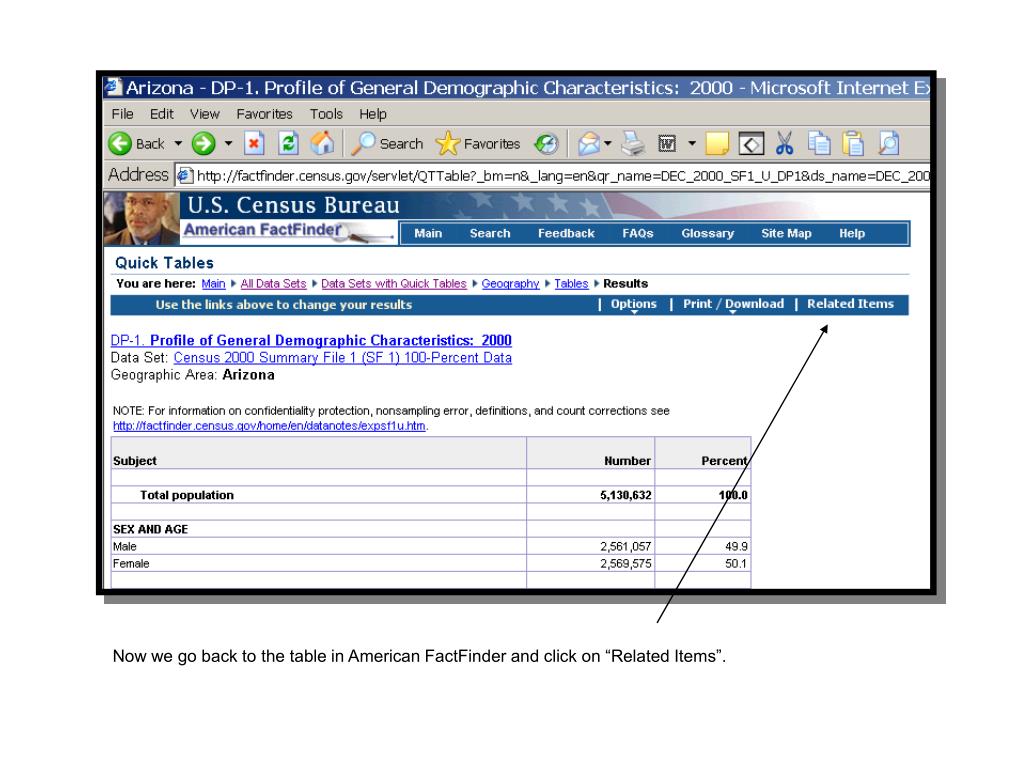Click the scissors Cut icon
Image resolution: width=1024 pixels, height=768 pixels.
785,144
